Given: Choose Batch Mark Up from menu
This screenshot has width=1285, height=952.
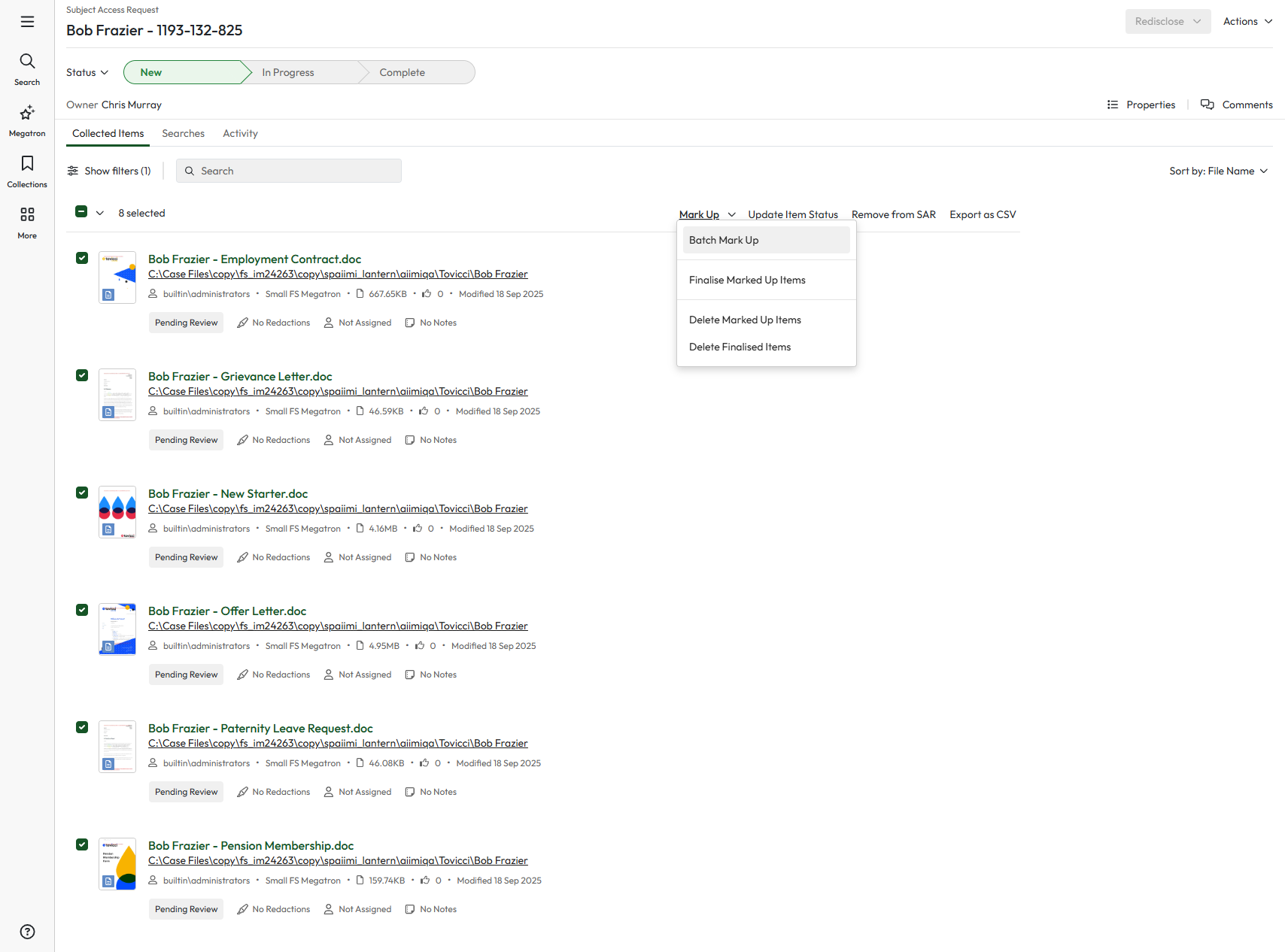Looking at the screenshot, I should click(766, 240).
